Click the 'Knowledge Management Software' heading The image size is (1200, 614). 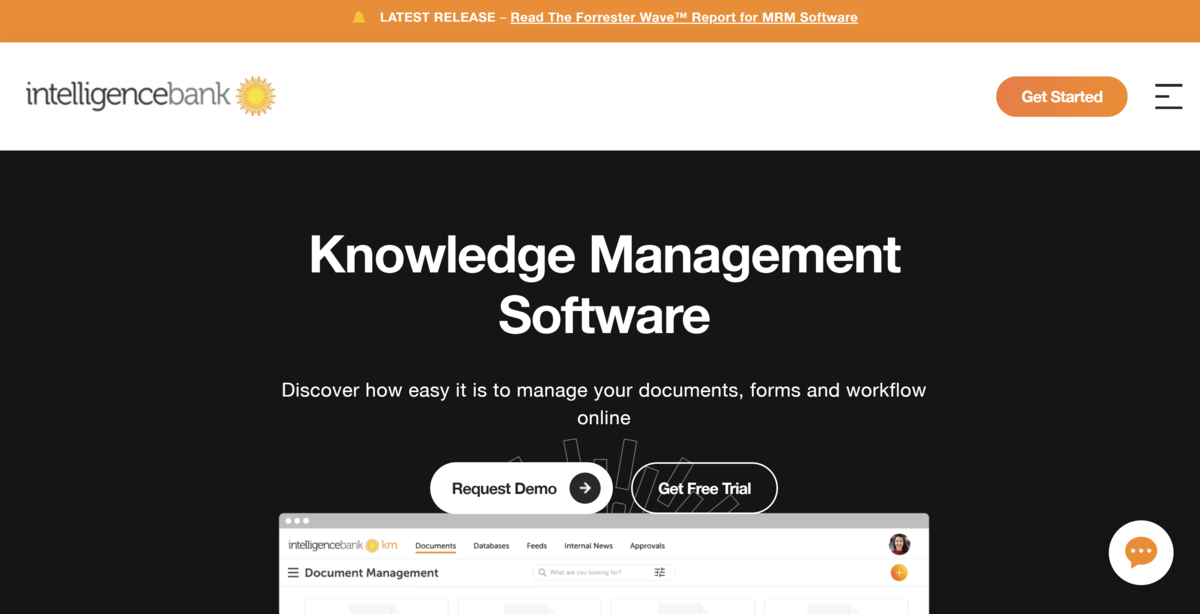[x=604, y=284]
